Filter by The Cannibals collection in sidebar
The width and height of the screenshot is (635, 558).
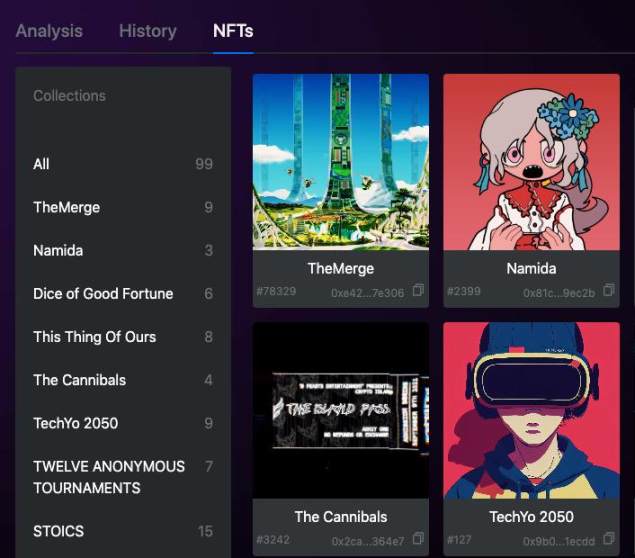(123, 380)
